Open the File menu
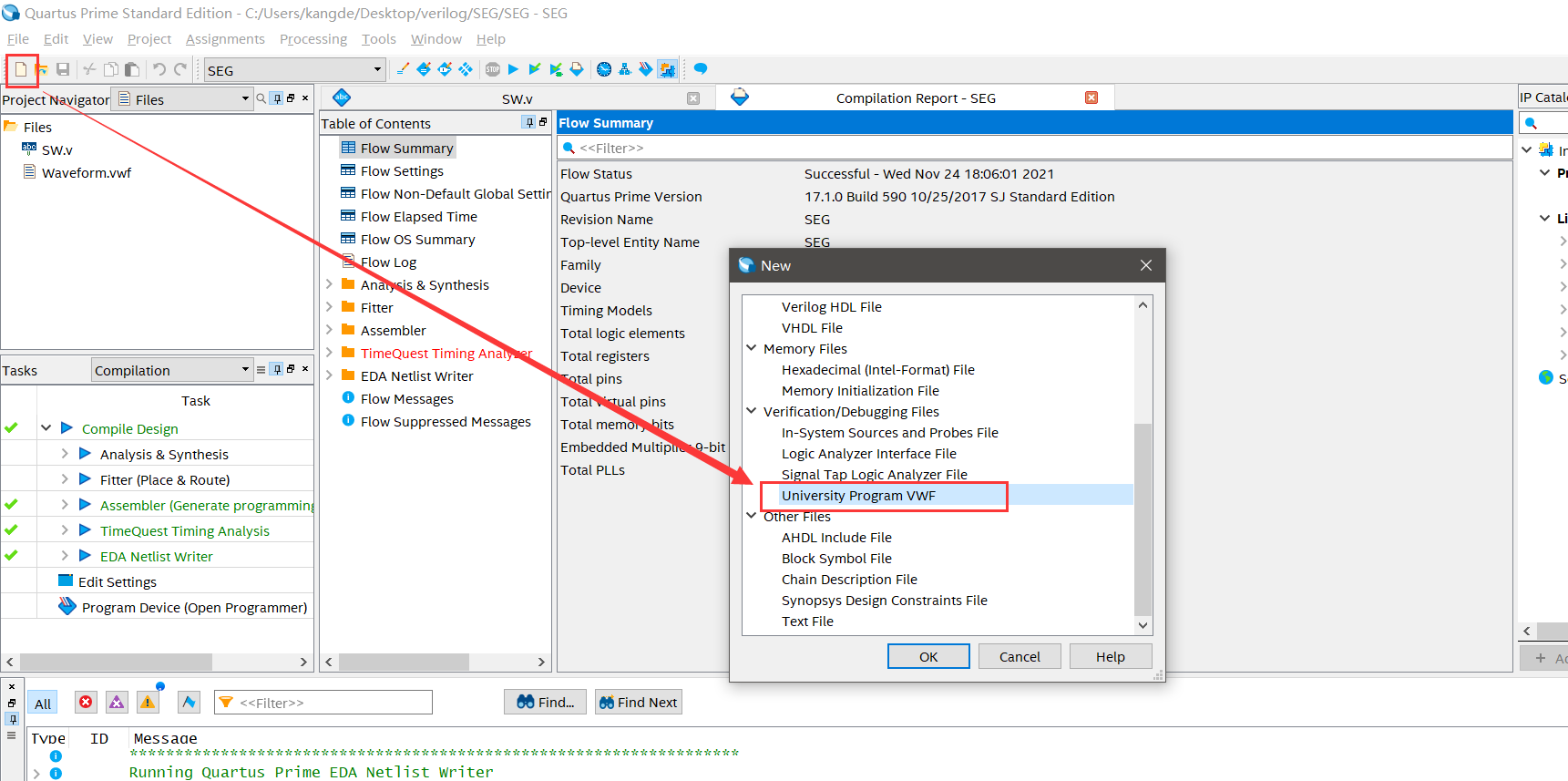The image size is (1568, 781). pos(18,39)
